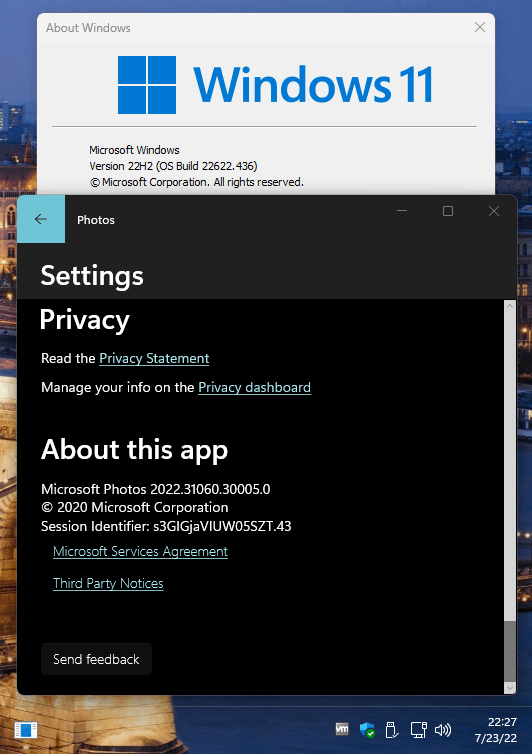Open the Windows Security shield tray icon
The height and width of the screenshot is (754, 532).
pos(367,730)
